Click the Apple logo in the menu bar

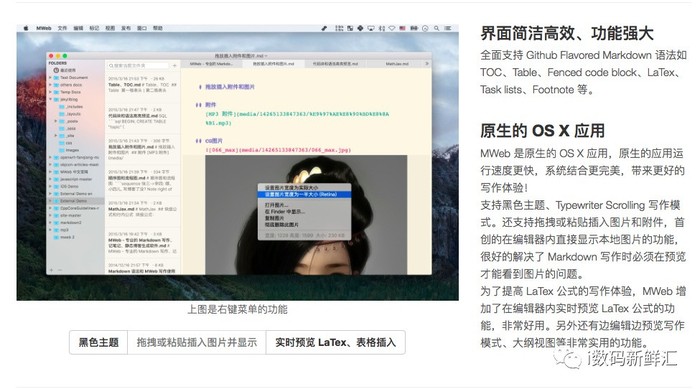26,28
